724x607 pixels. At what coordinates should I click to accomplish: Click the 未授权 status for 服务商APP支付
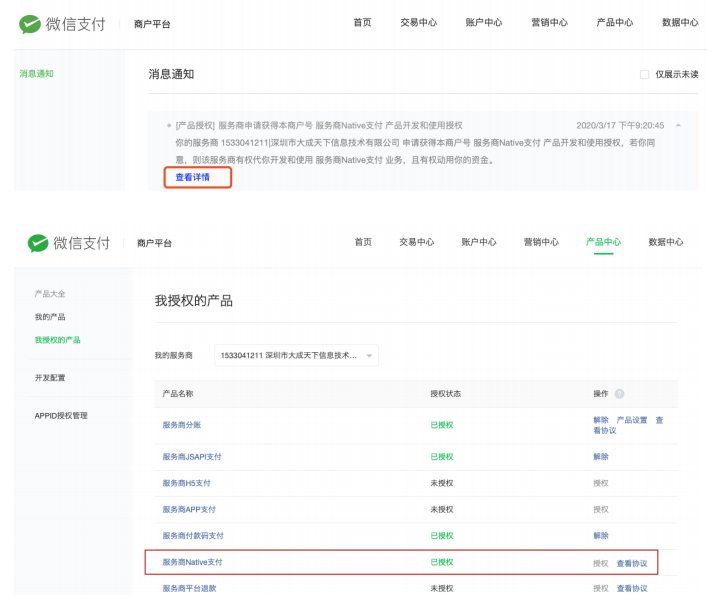(442, 510)
